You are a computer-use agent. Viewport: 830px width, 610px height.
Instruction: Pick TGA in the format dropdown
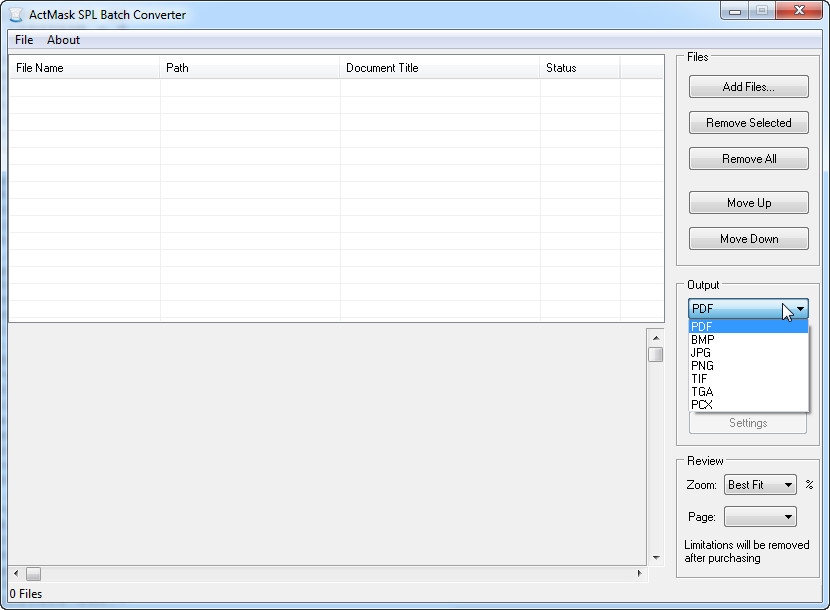click(748, 392)
